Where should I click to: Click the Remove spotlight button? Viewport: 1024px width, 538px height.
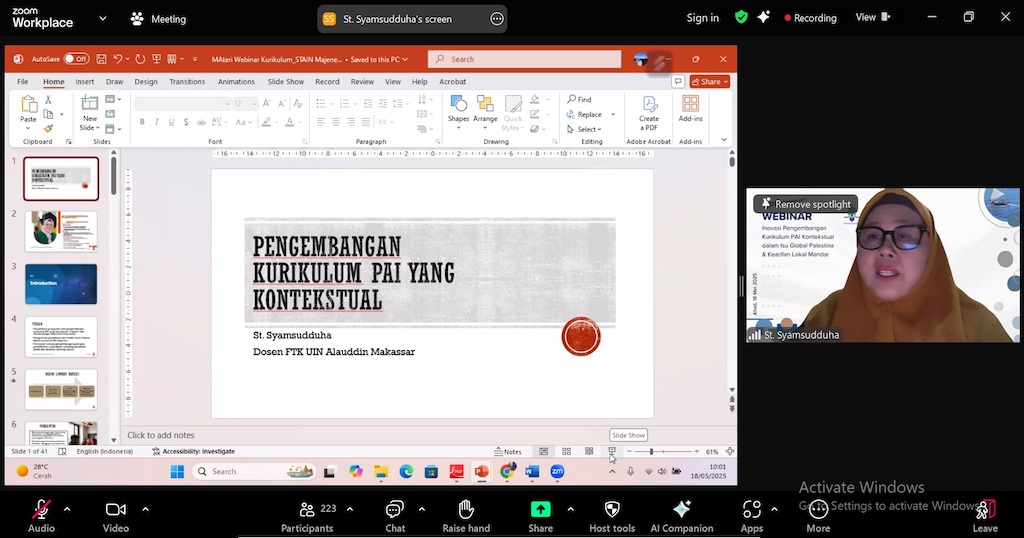click(x=806, y=204)
